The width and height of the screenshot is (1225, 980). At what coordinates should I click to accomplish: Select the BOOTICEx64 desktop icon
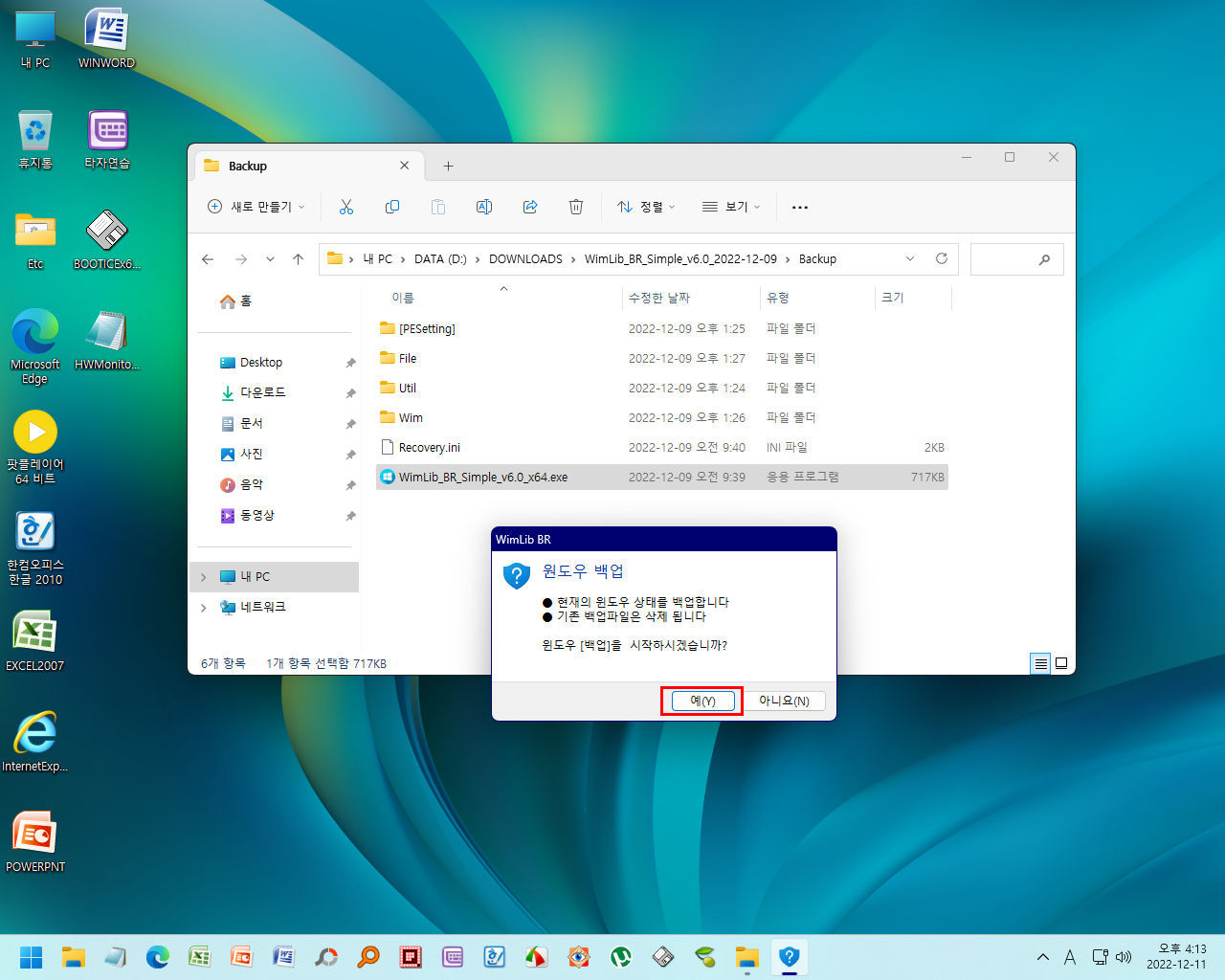(x=107, y=240)
